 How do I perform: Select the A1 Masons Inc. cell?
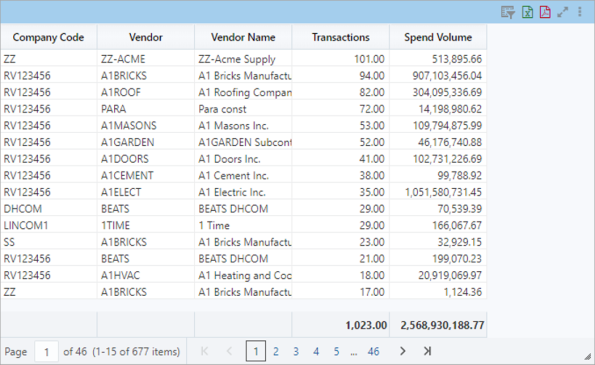[243, 126]
